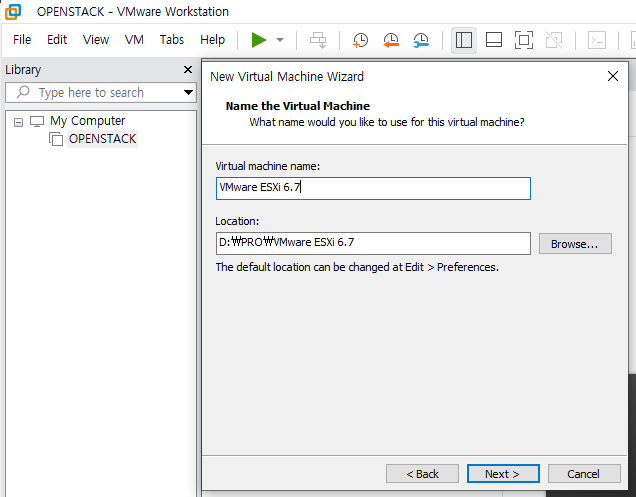This screenshot has width=636, height=497.
Task: Close the New Virtual Machine Wizard dialog
Action: pyautogui.click(x=613, y=76)
